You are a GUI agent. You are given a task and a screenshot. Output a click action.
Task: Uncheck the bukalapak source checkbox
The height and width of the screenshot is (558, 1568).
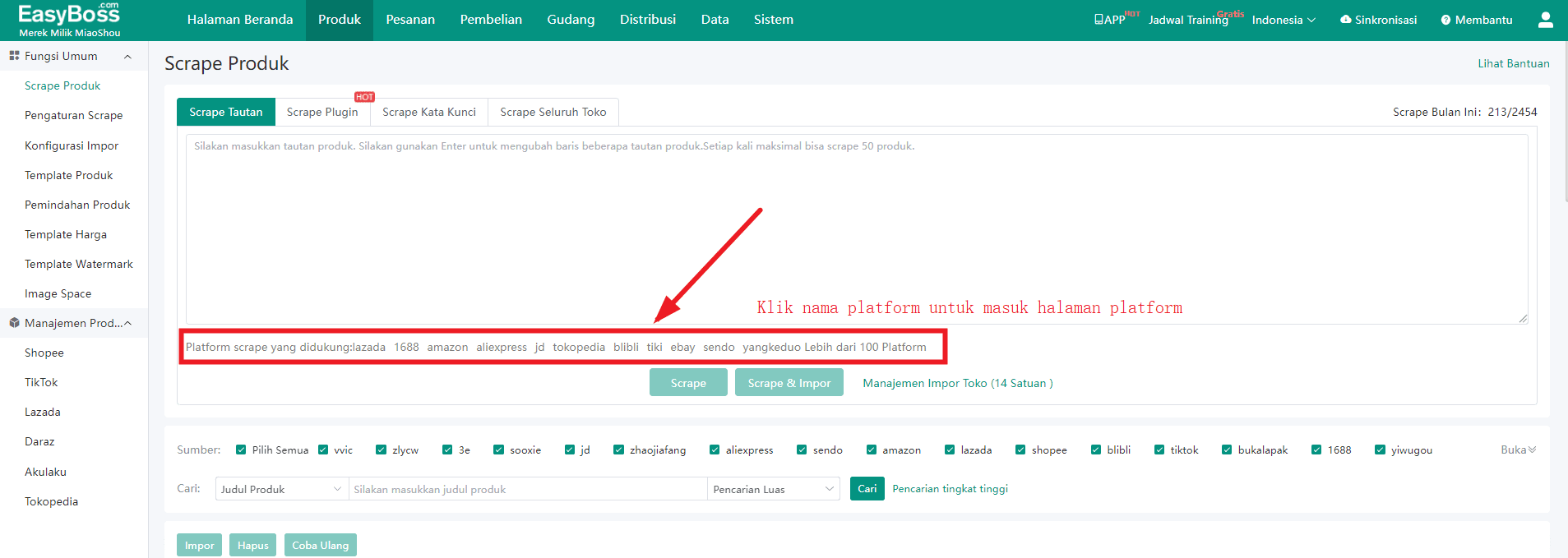(x=1227, y=450)
